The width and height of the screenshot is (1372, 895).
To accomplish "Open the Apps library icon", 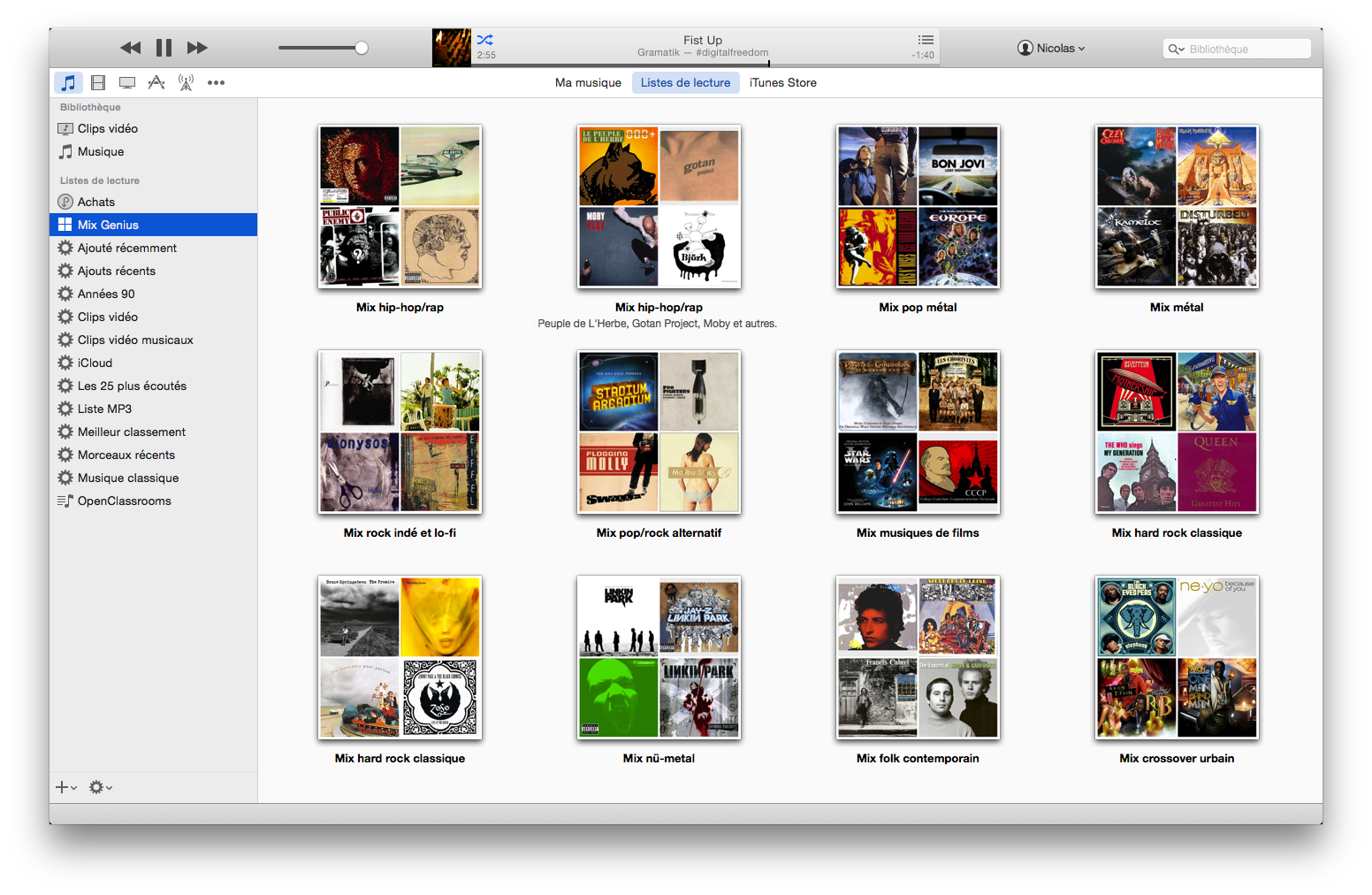I will tap(156, 82).
